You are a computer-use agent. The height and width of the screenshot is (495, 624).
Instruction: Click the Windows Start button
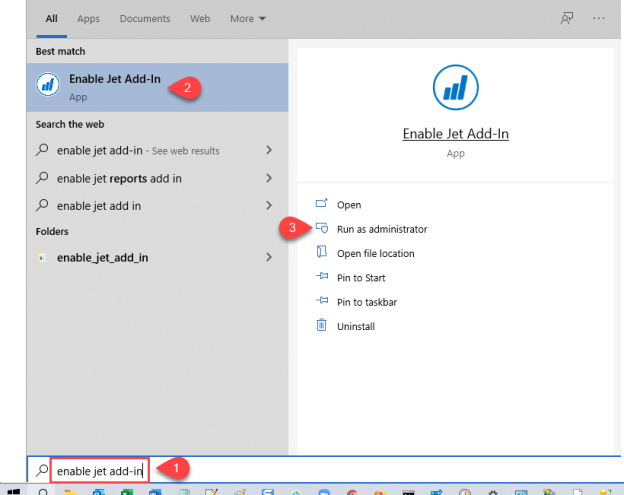(x=14, y=492)
